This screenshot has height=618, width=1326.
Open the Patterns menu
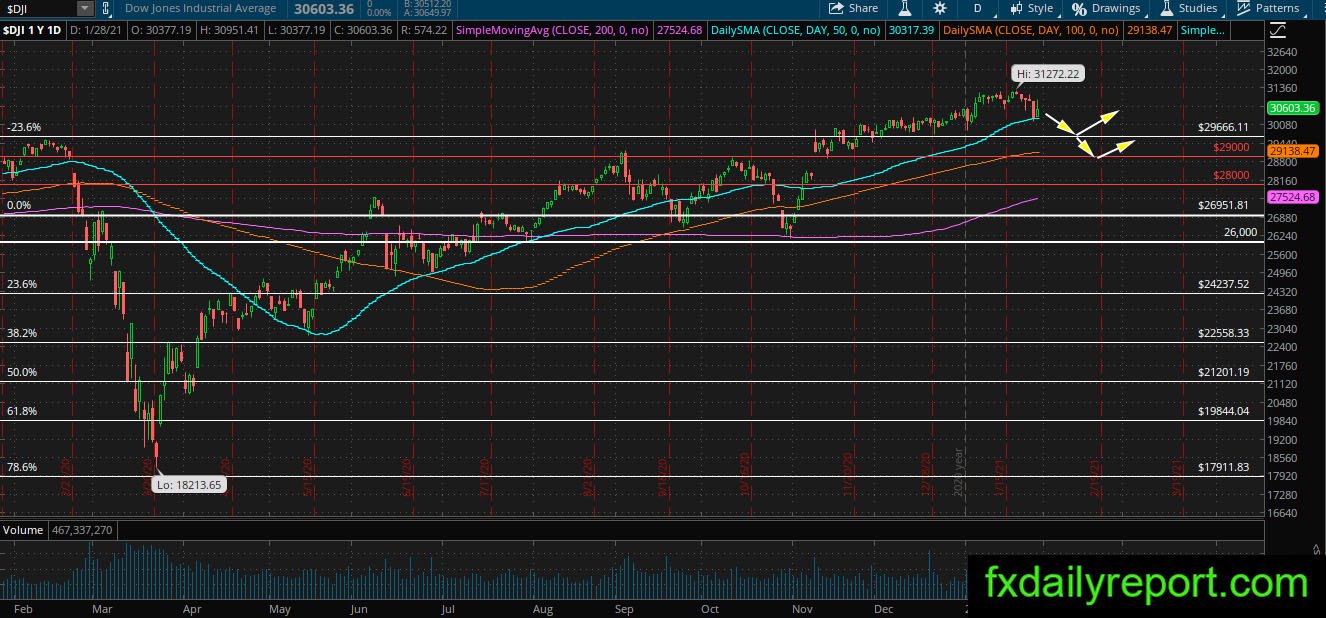click(1269, 8)
